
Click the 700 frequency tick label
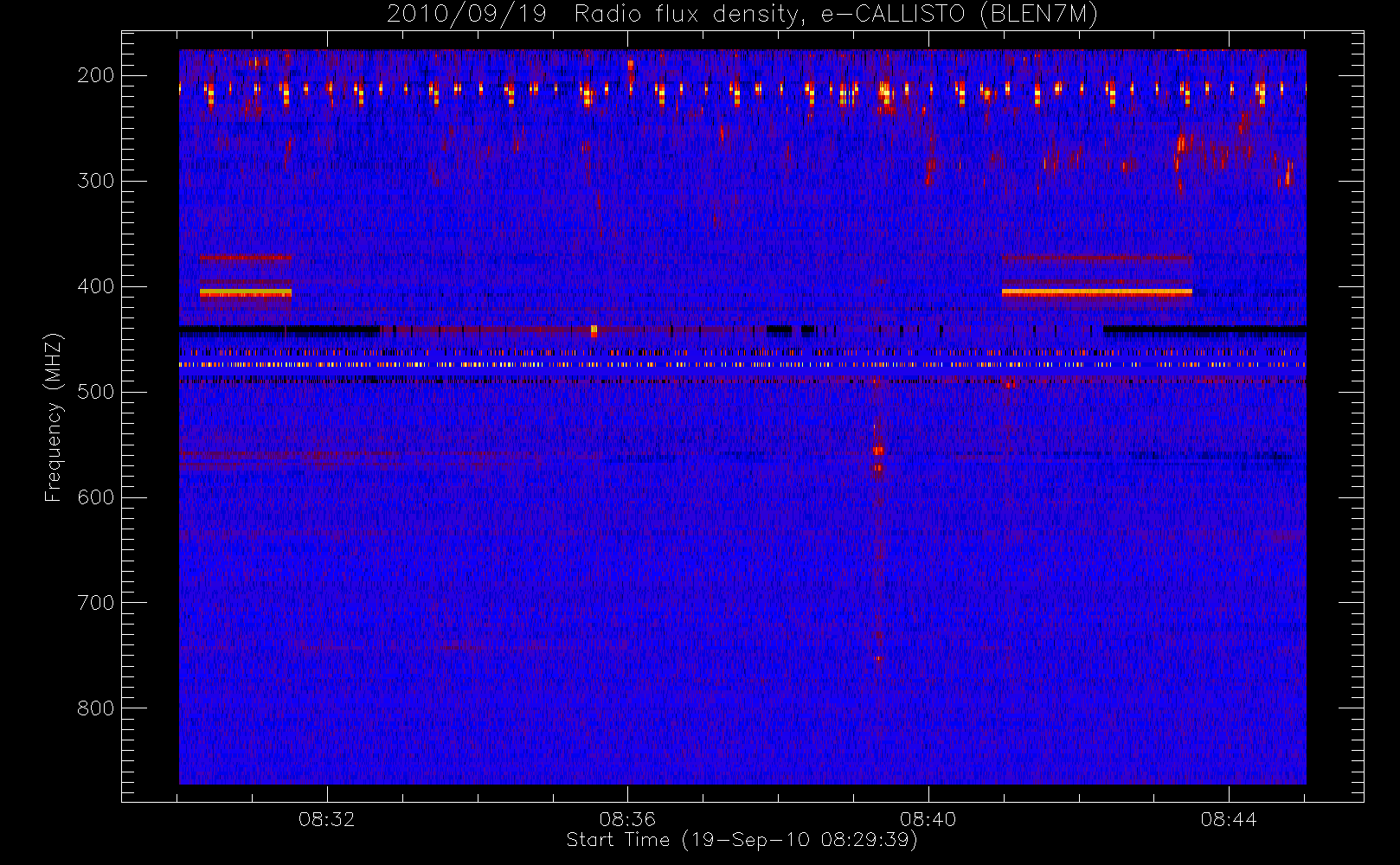pos(95,603)
